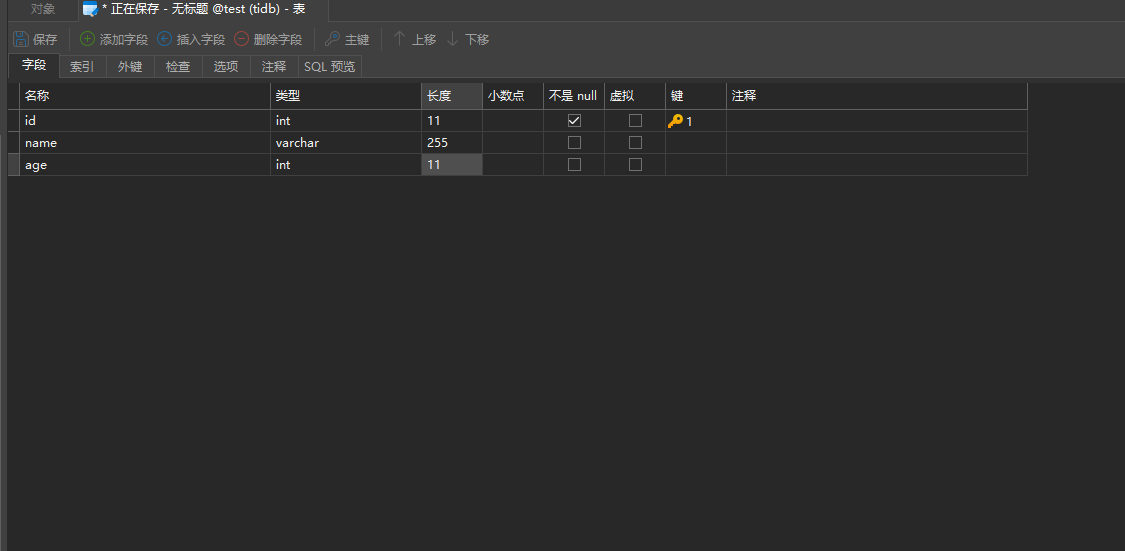This screenshot has width=1125, height=551.
Task: Click the comment cell in age row
Action: 877,164
